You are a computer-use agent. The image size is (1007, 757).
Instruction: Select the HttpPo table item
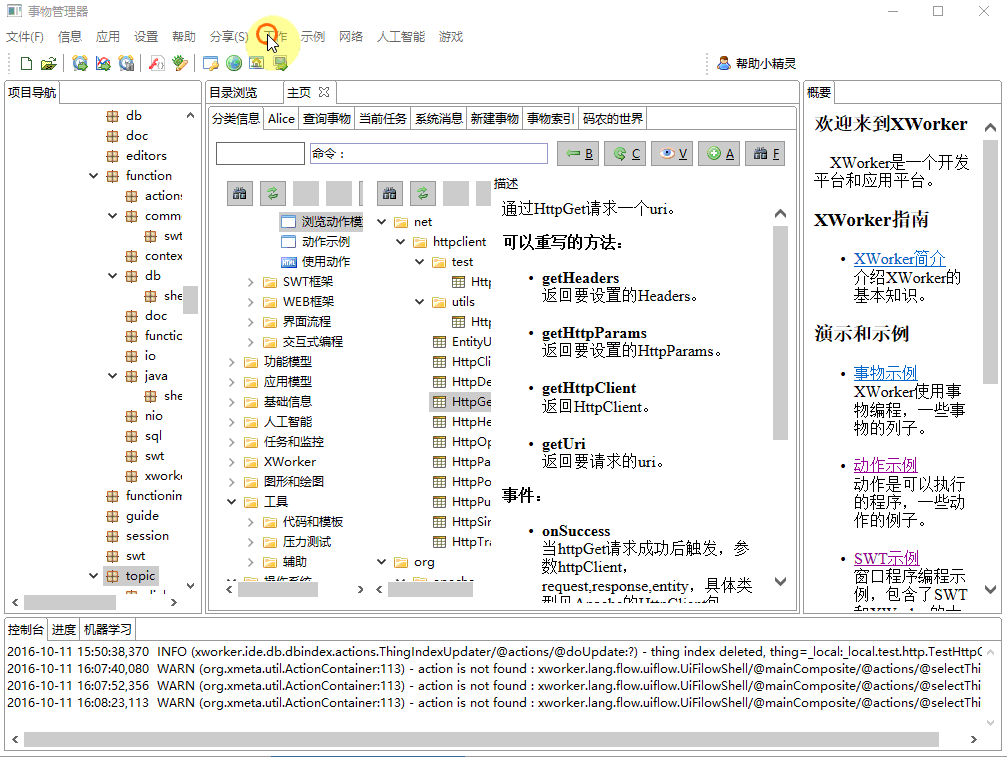(x=462, y=482)
